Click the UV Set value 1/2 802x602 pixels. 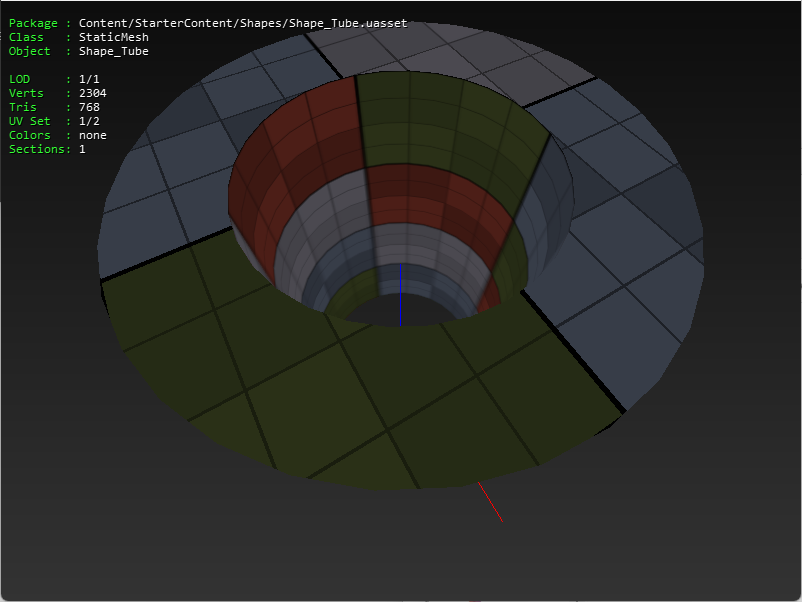click(x=89, y=121)
